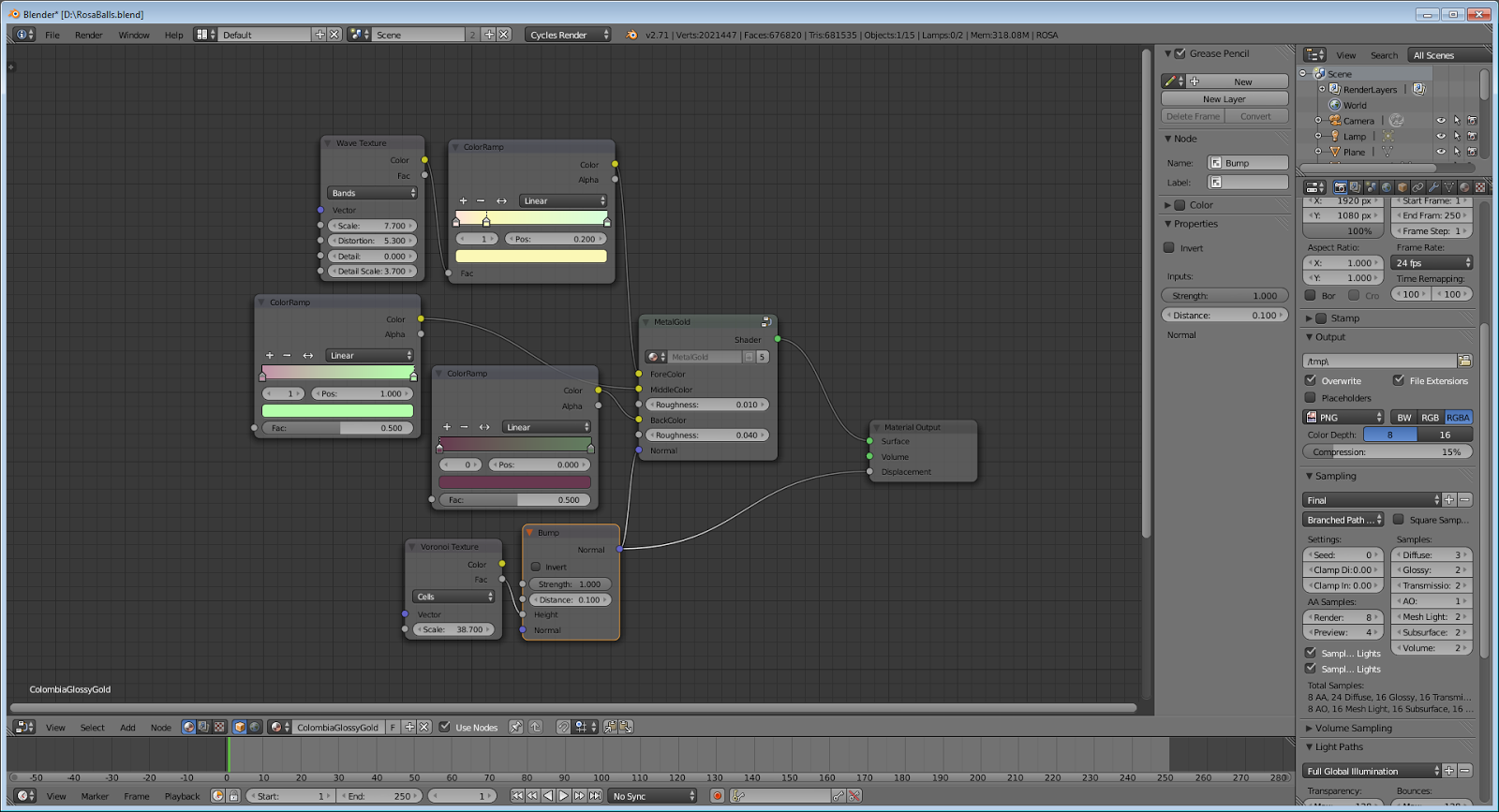Click New Layer button in Grease Pencil
This screenshot has width=1499, height=812.
(1224, 98)
